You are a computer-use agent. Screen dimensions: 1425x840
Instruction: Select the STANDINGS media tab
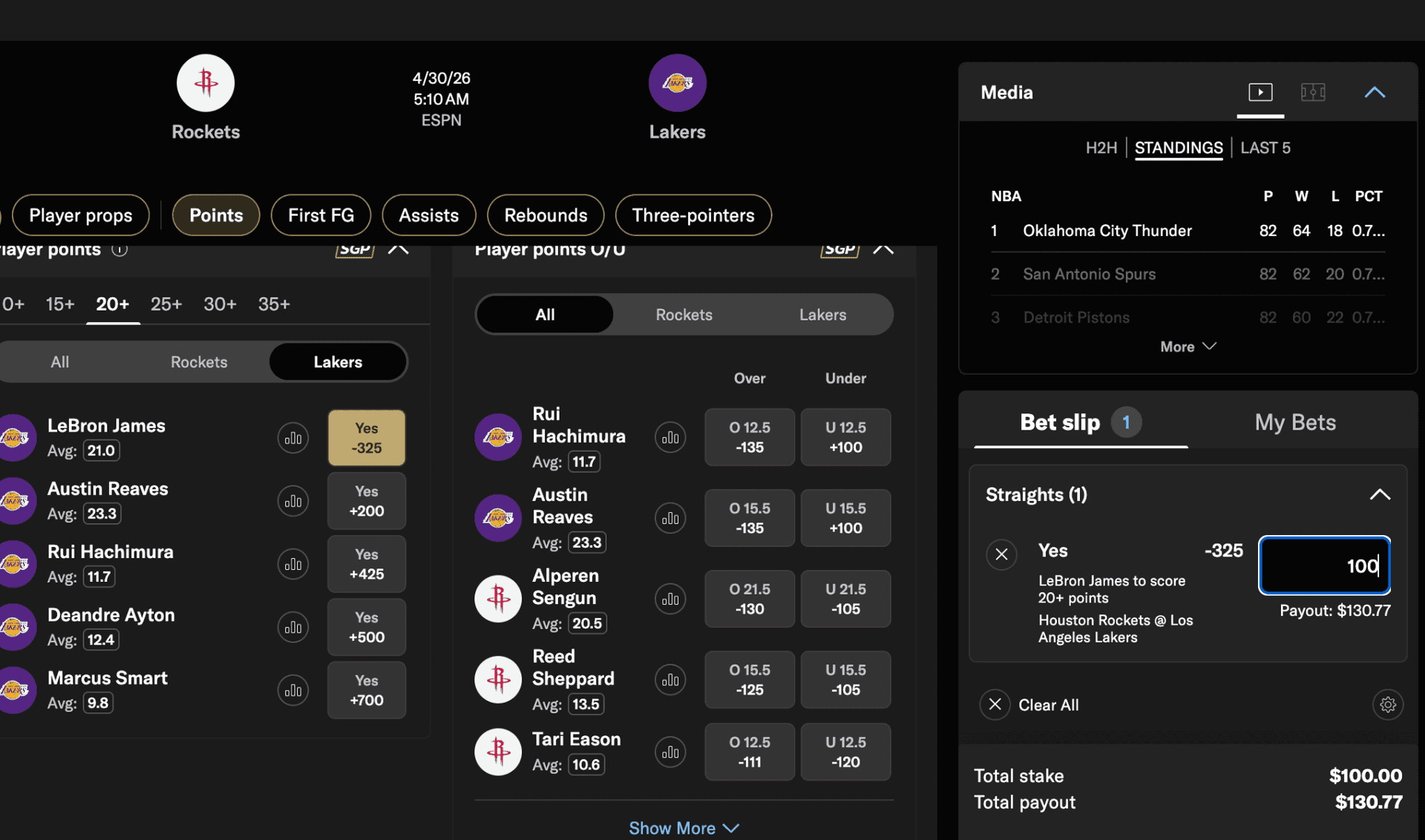click(1179, 148)
